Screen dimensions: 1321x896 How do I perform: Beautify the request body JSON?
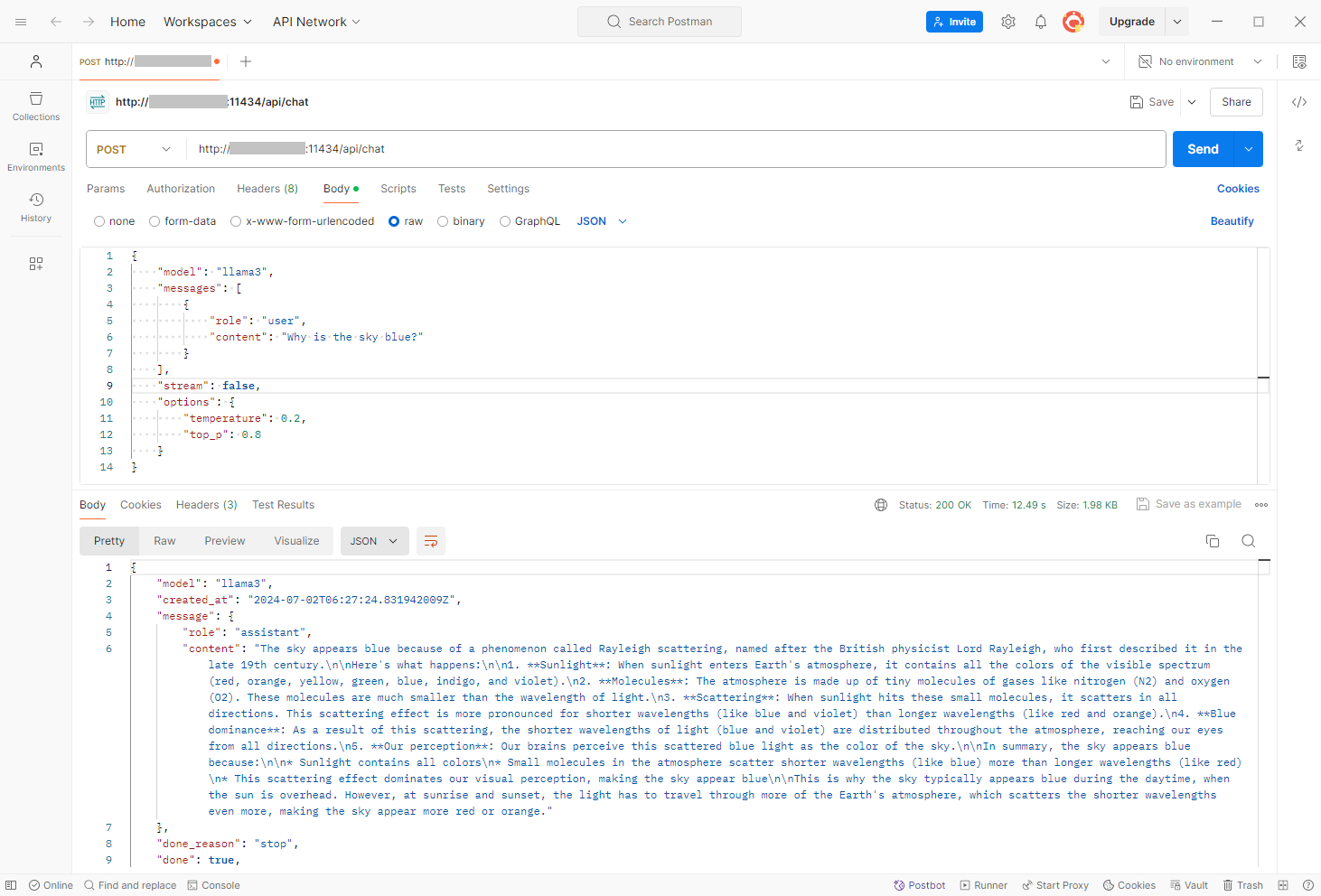(x=1232, y=220)
